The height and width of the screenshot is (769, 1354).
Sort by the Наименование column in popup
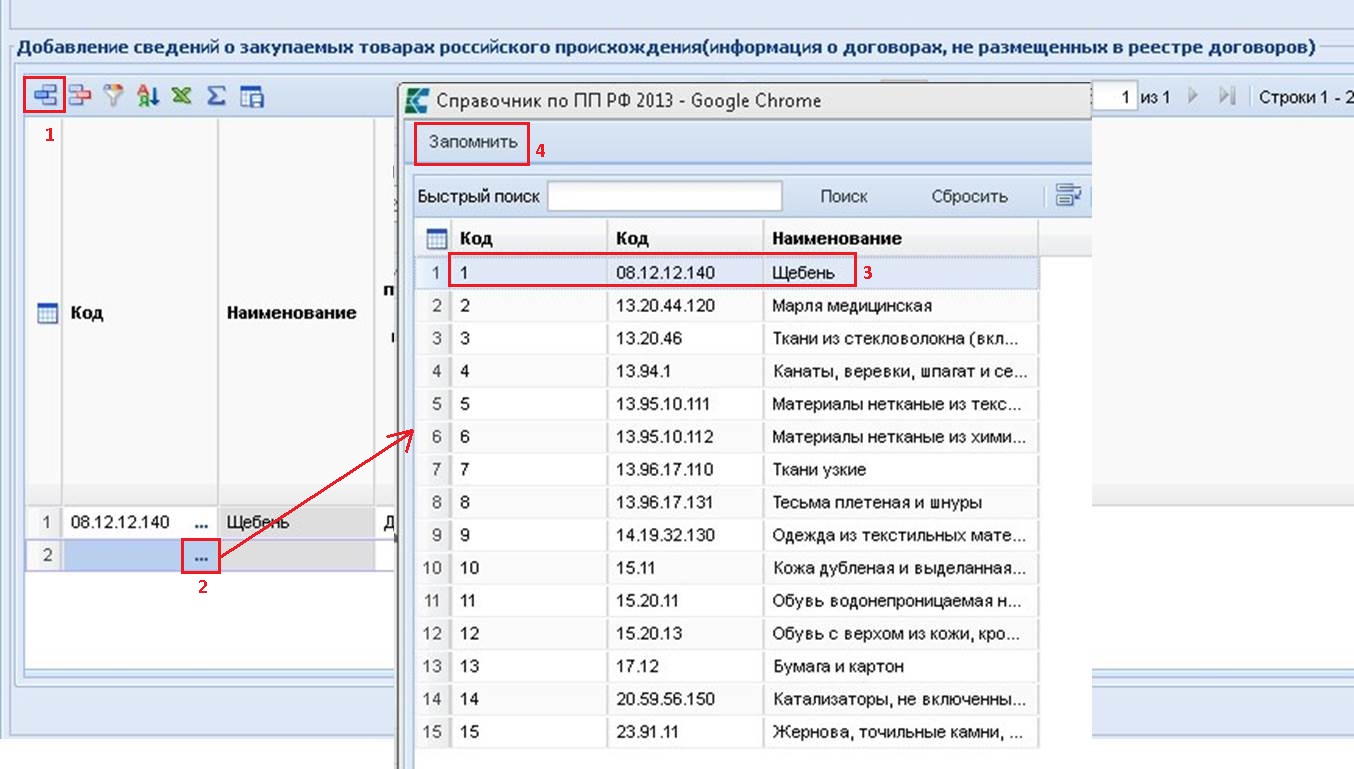coord(836,239)
